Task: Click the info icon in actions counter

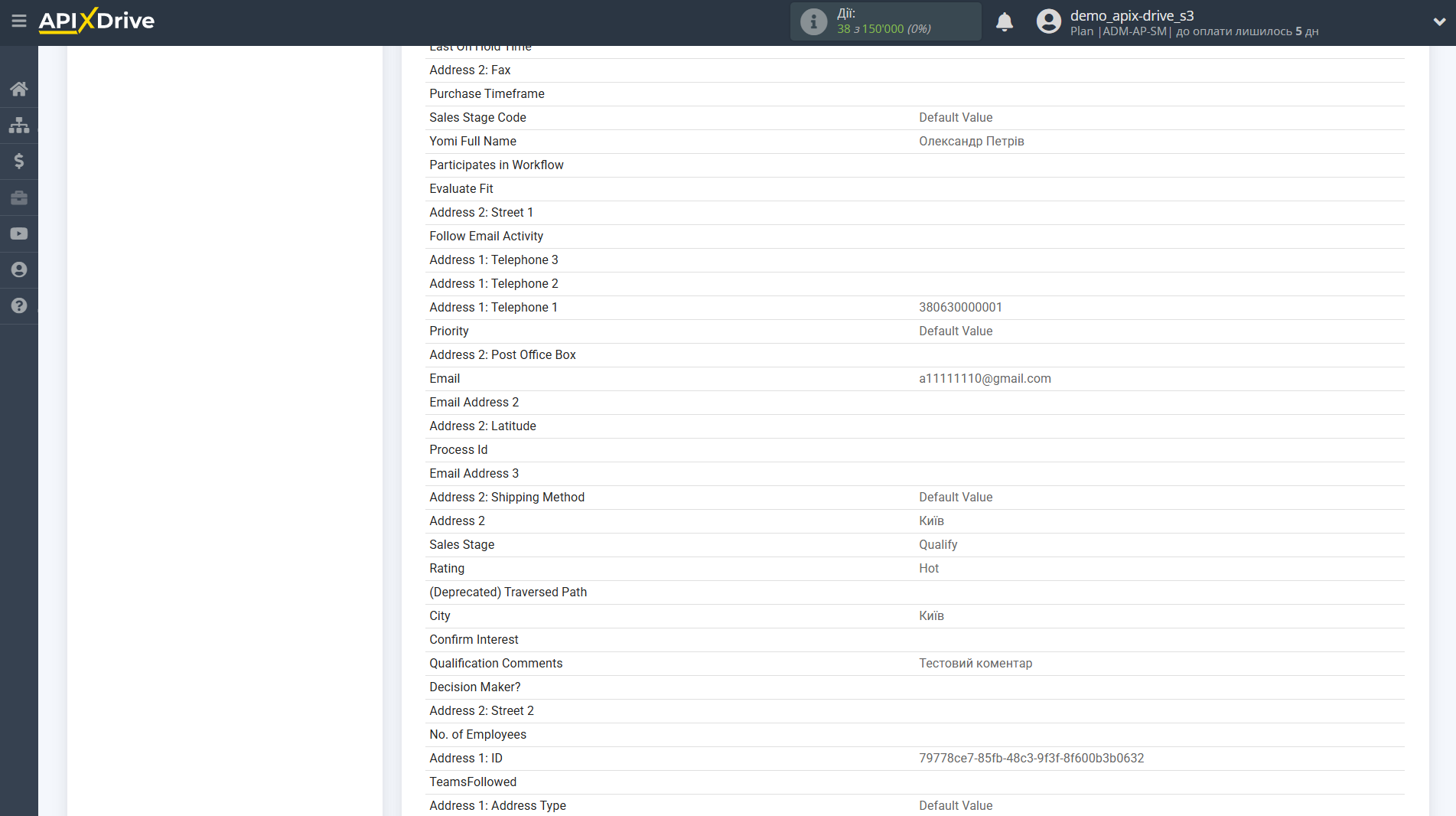Action: pyautogui.click(x=813, y=21)
